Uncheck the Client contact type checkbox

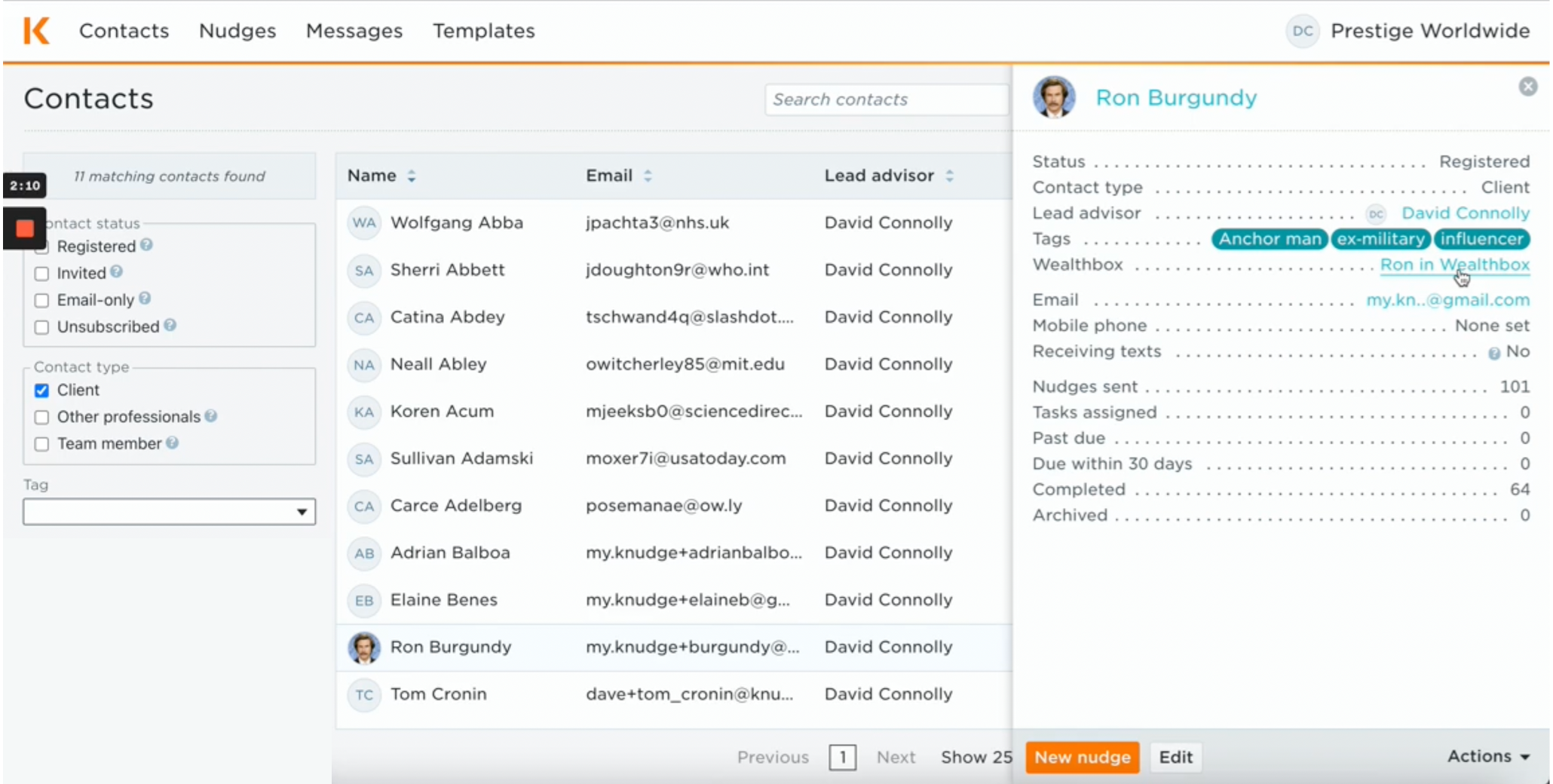click(41, 390)
